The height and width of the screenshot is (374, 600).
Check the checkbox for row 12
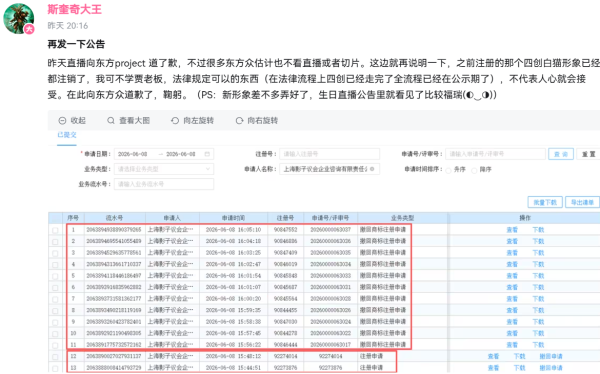55,356
